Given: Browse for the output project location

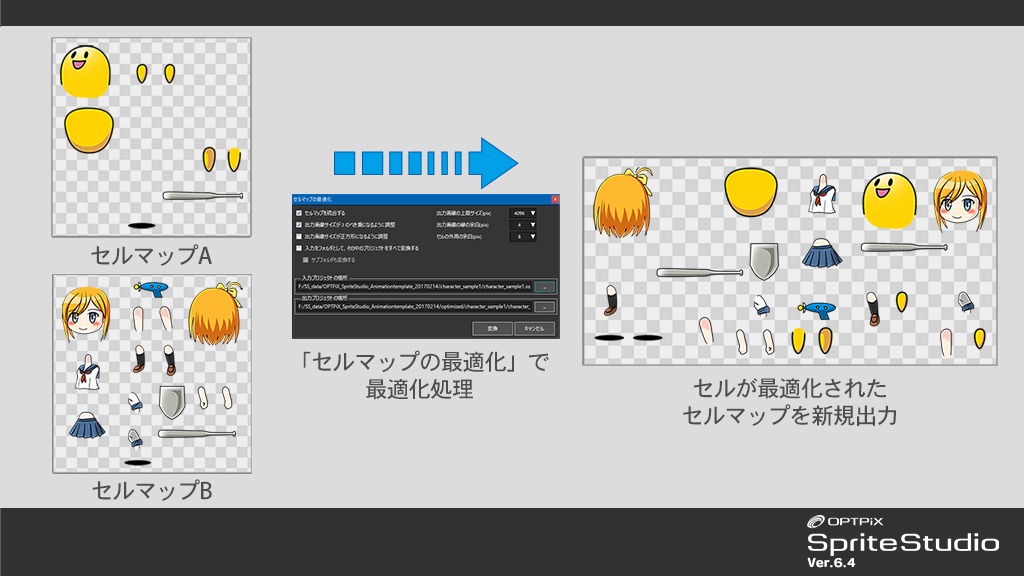Looking at the screenshot, I should coord(544,307).
